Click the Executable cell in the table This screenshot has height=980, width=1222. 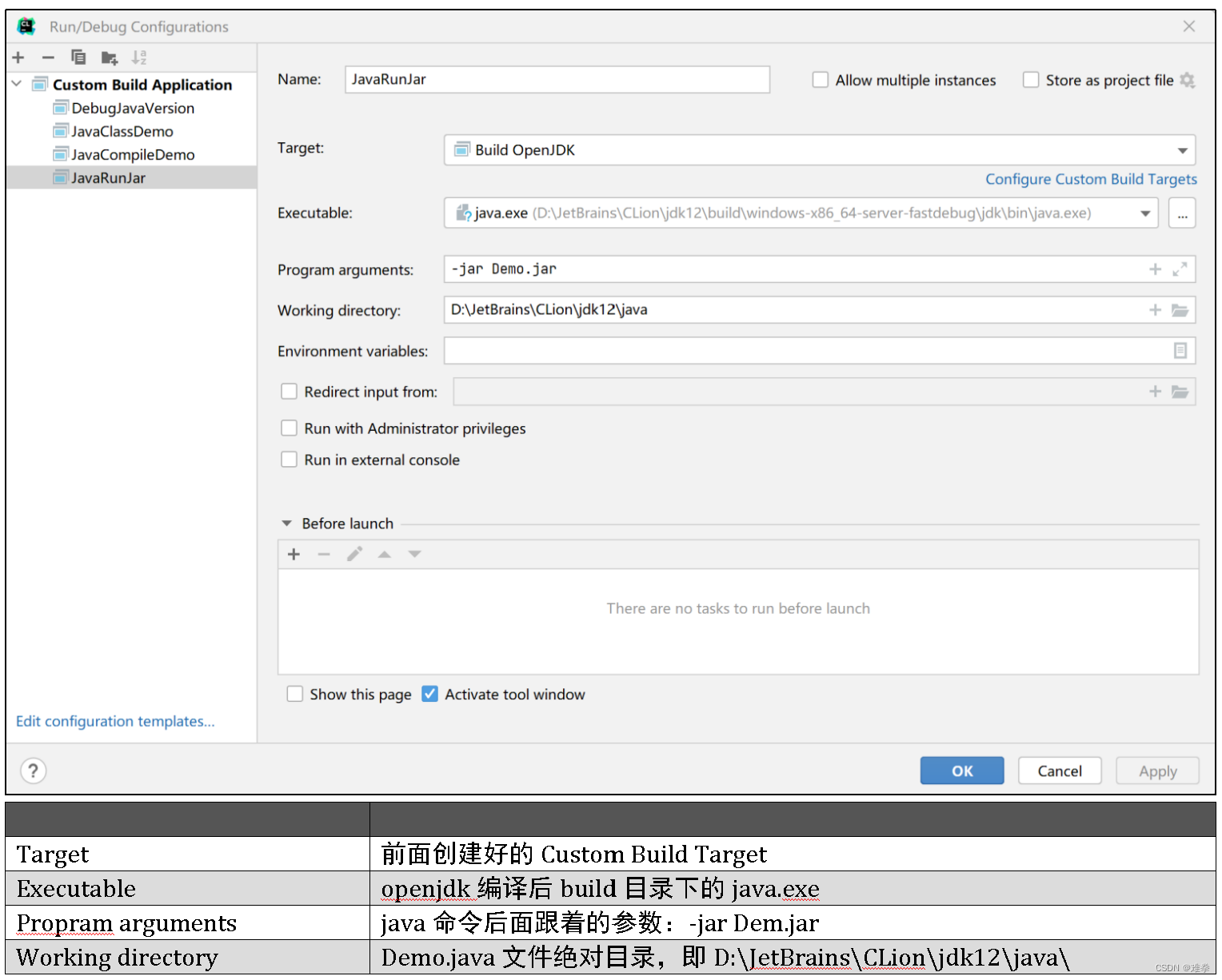(188, 888)
